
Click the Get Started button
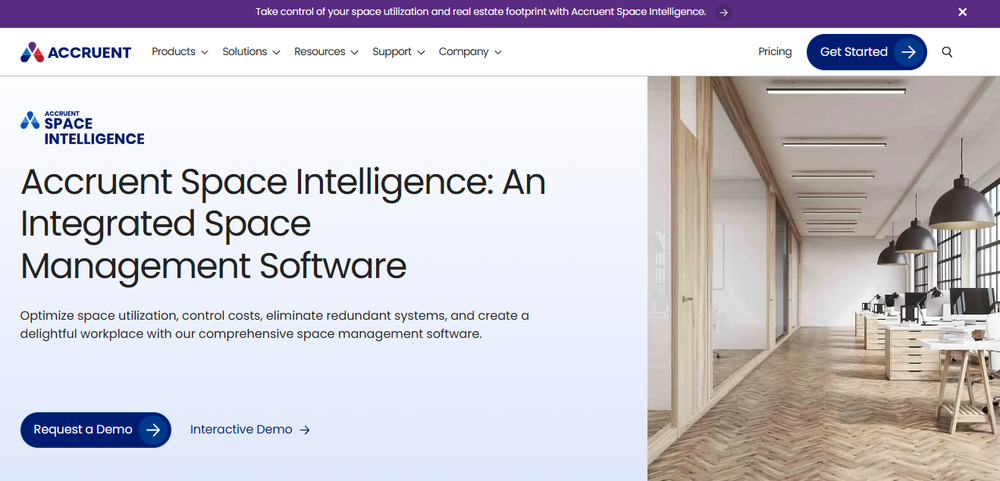click(867, 52)
